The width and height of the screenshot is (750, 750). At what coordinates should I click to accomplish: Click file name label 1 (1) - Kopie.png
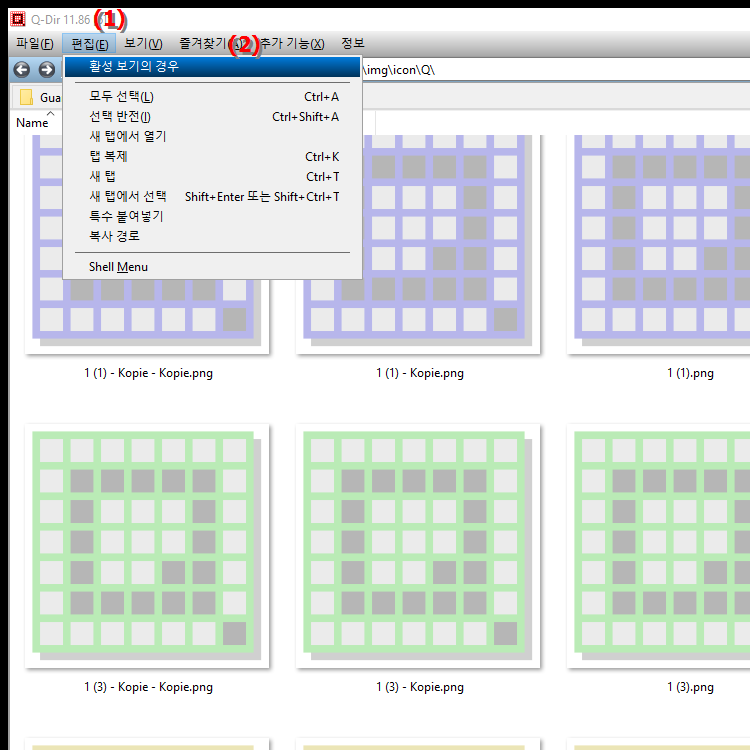[x=419, y=373]
